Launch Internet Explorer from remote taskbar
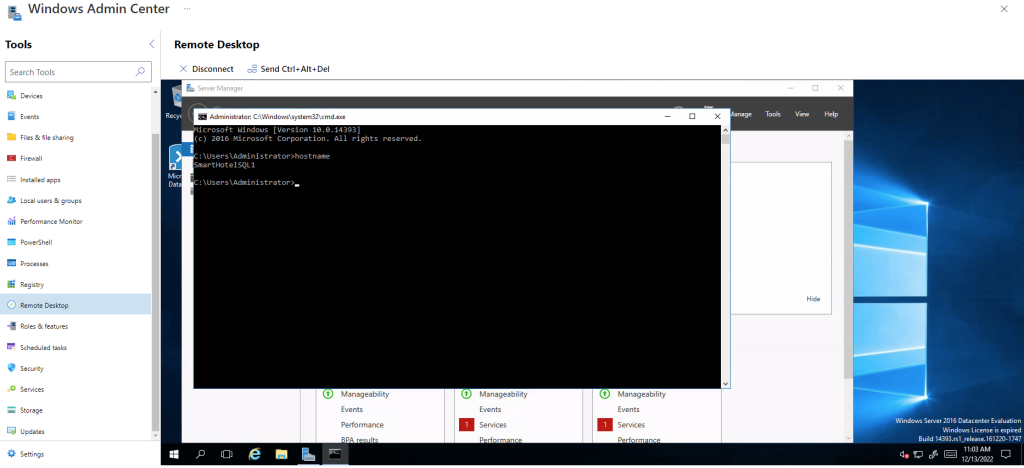 point(255,454)
